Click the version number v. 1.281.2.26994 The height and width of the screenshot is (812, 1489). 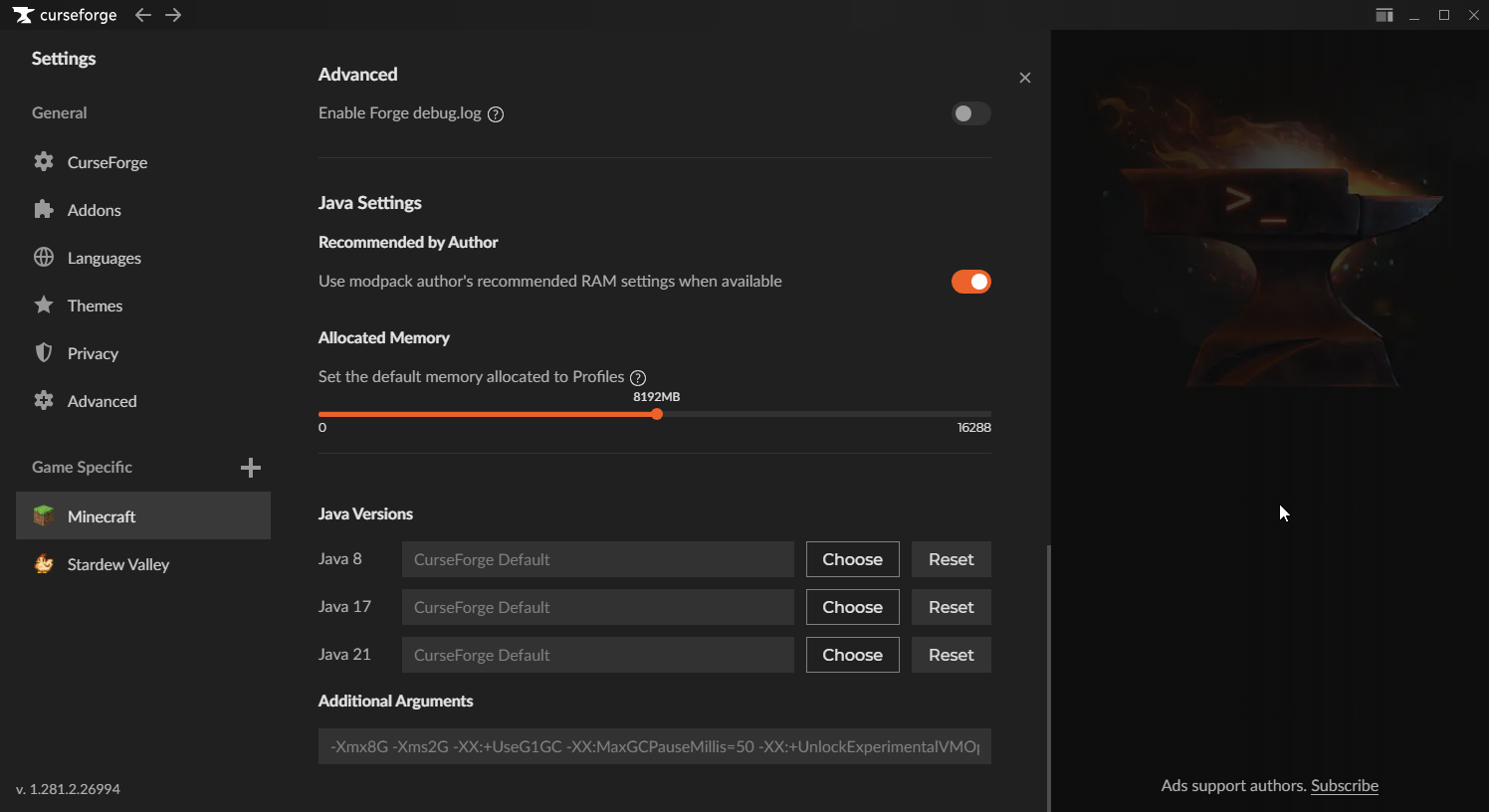[x=69, y=789]
